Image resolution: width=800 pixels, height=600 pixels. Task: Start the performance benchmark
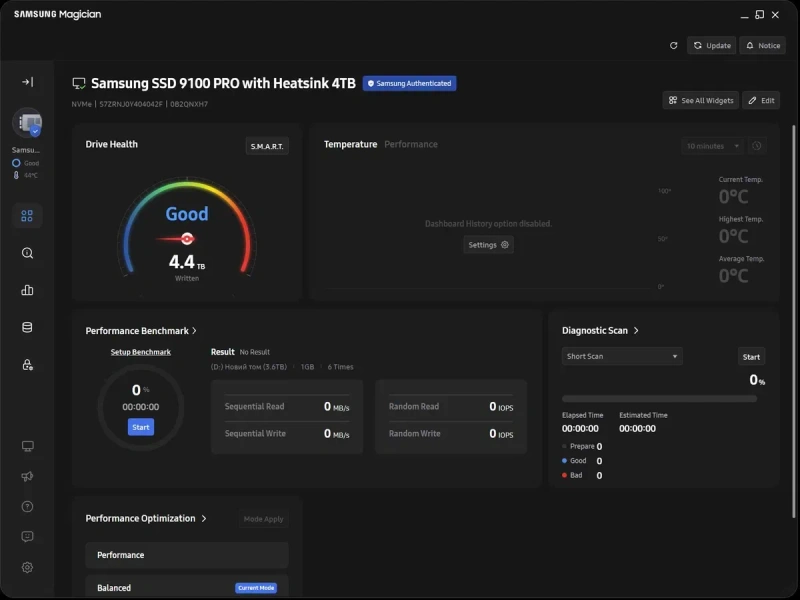pyautogui.click(x=141, y=427)
